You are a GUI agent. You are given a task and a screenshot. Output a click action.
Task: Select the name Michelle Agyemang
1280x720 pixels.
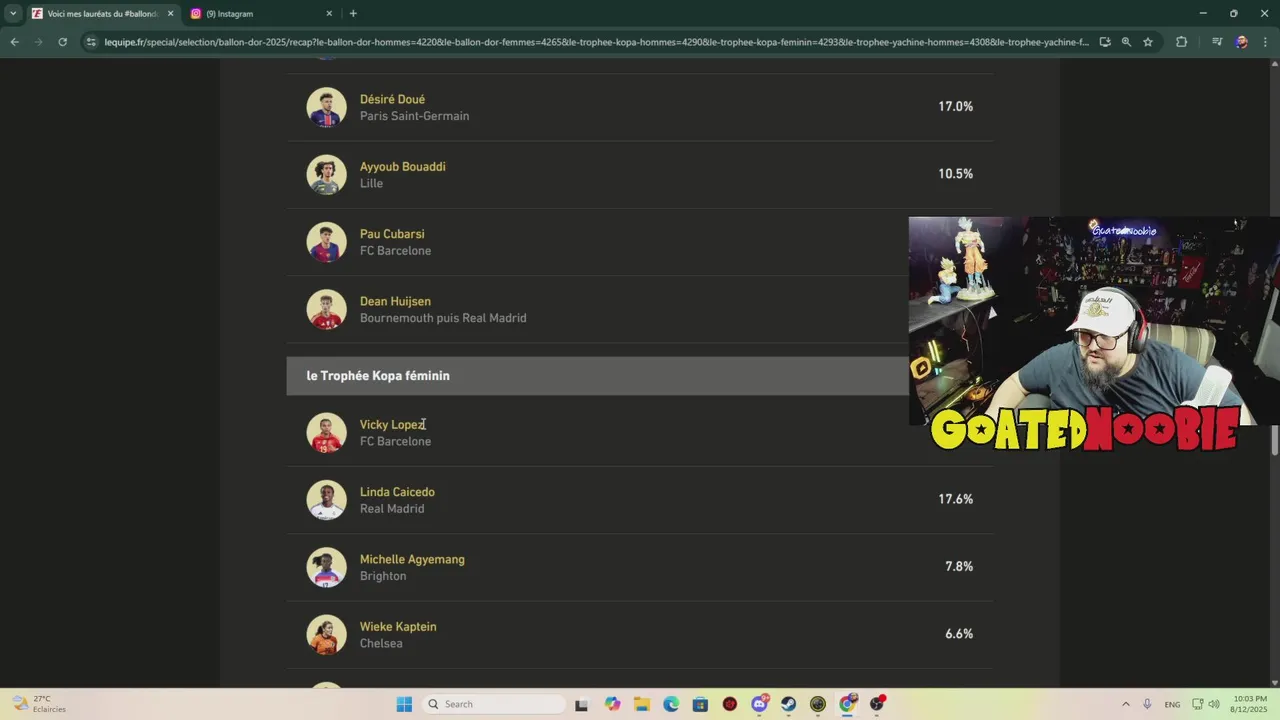tap(412, 559)
